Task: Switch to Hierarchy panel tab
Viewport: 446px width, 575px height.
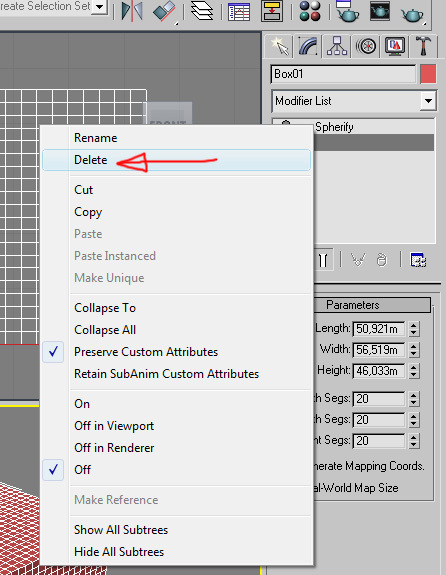Action: point(336,47)
